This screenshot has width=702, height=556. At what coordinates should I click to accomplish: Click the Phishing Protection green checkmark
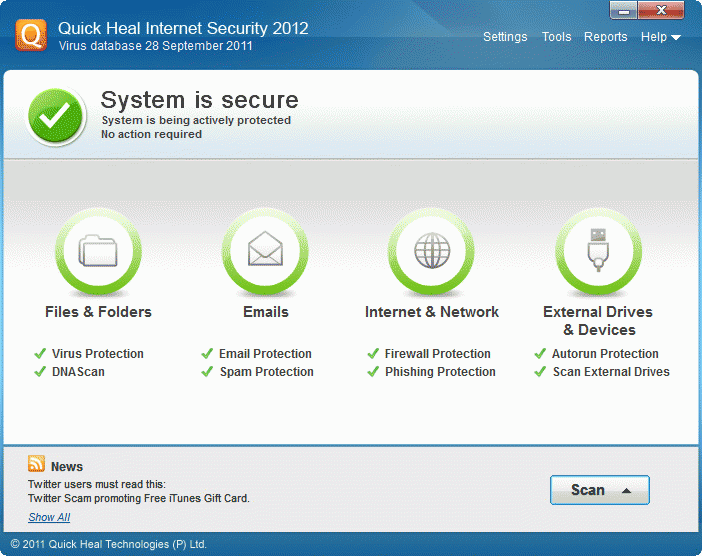pyautogui.click(x=373, y=372)
